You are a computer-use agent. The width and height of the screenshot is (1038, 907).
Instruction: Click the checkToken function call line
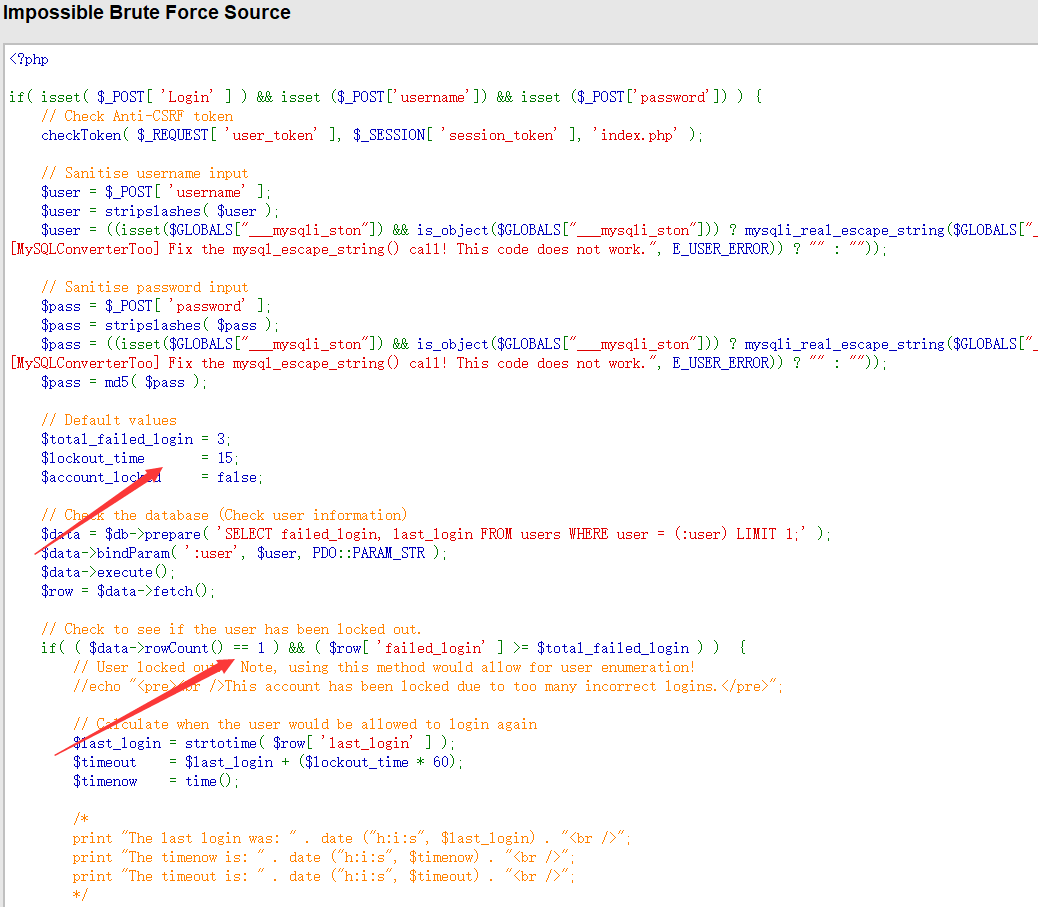371,135
